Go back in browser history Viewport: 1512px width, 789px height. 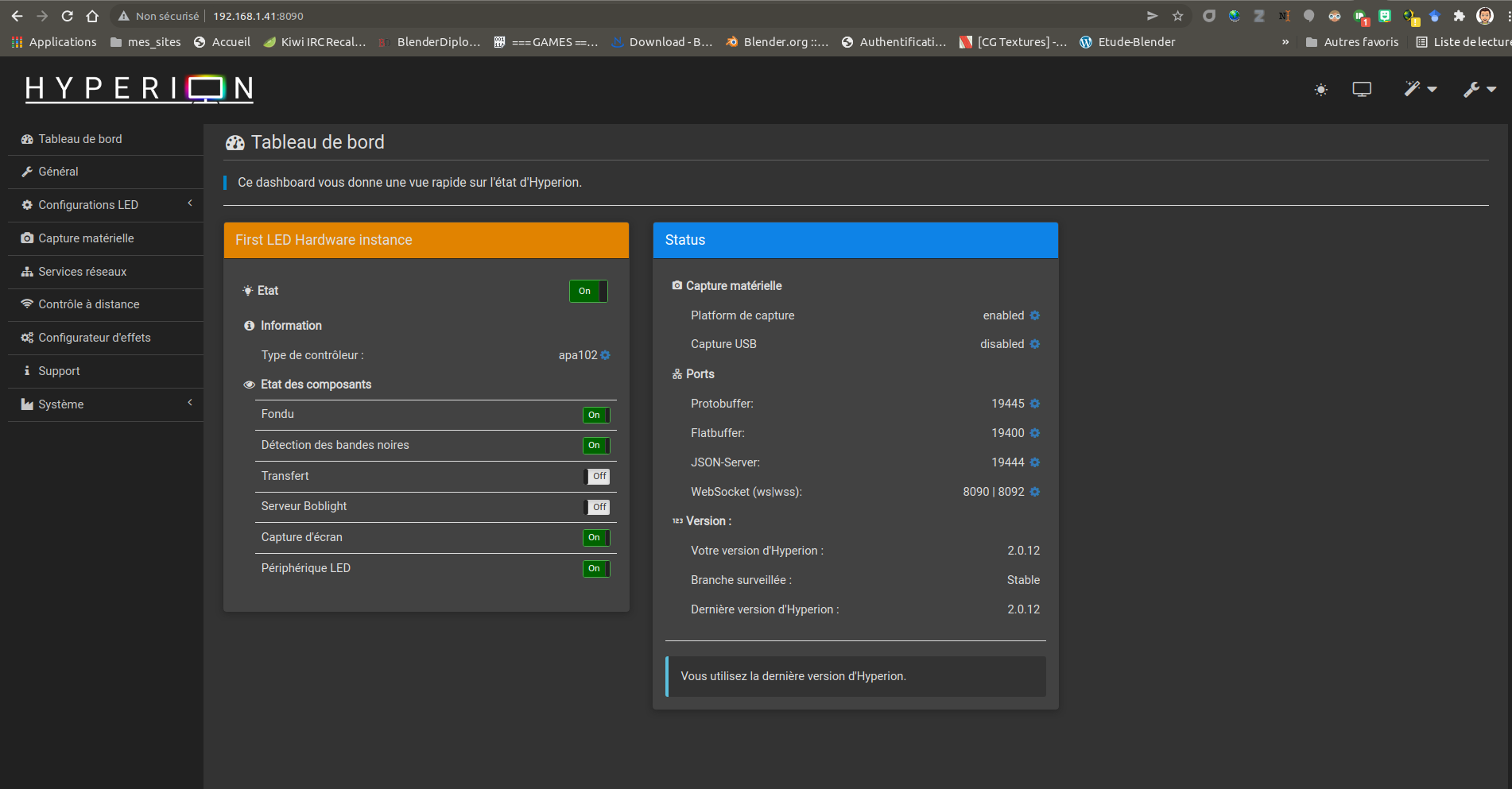17,16
